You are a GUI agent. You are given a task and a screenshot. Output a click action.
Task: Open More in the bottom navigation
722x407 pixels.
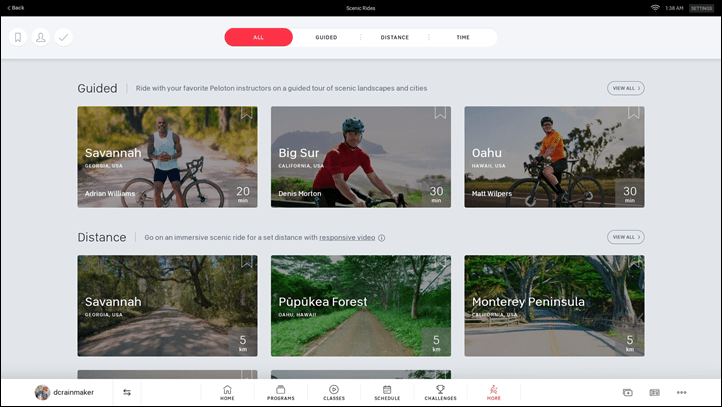coord(494,393)
